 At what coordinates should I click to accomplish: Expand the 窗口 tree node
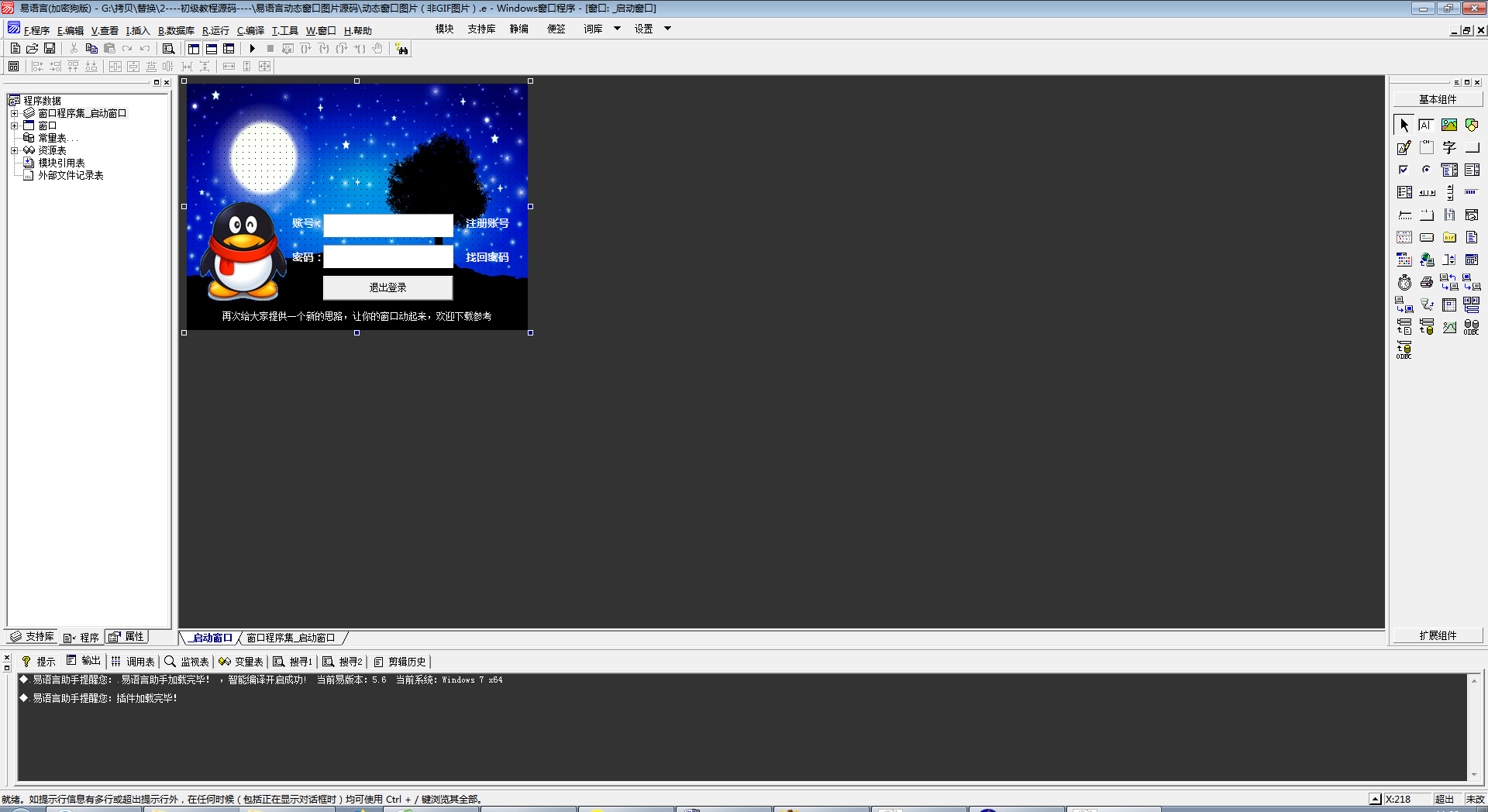coord(14,126)
